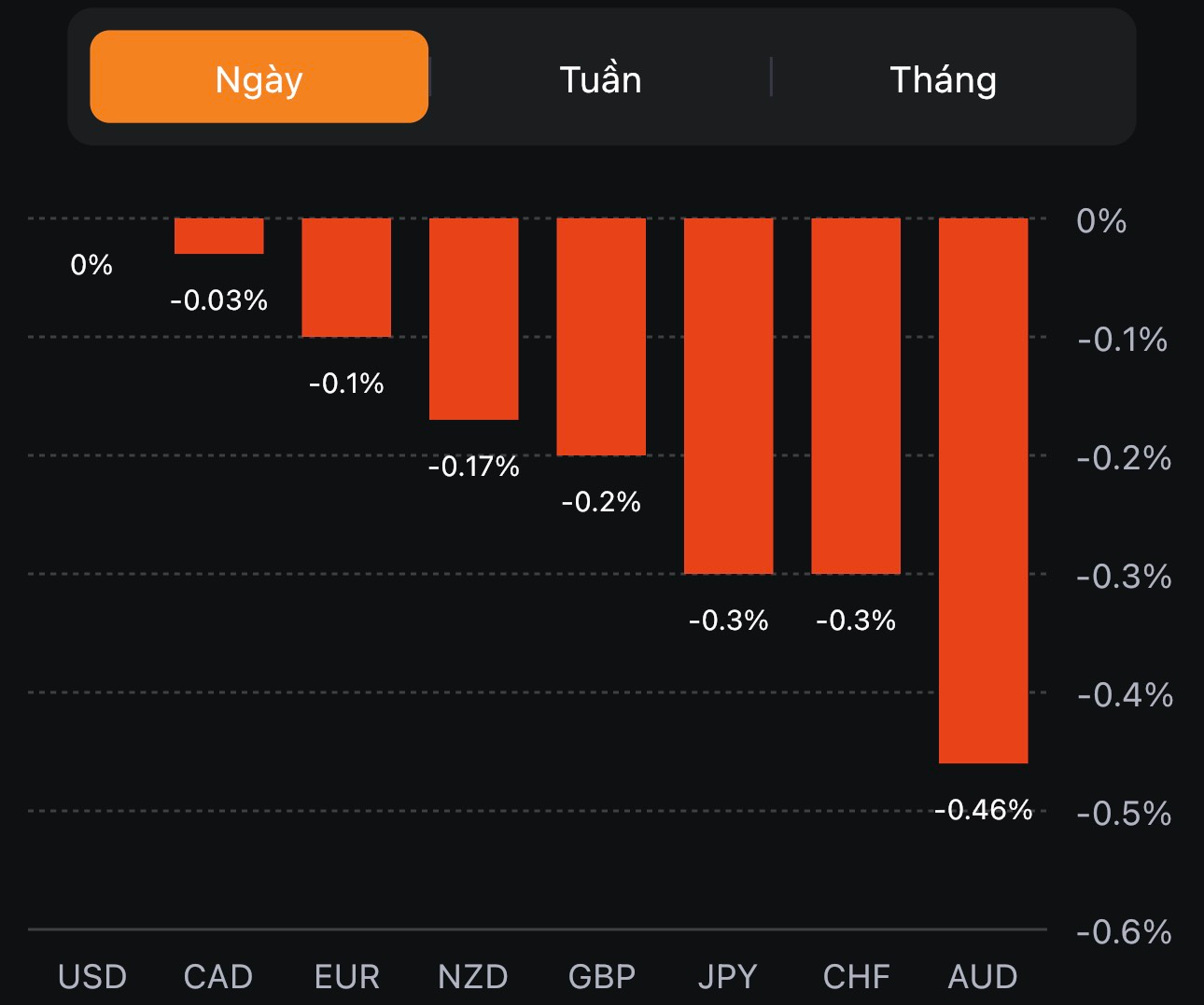Select the AUD axis label
The width and height of the screenshot is (1204, 1005).
(983, 976)
